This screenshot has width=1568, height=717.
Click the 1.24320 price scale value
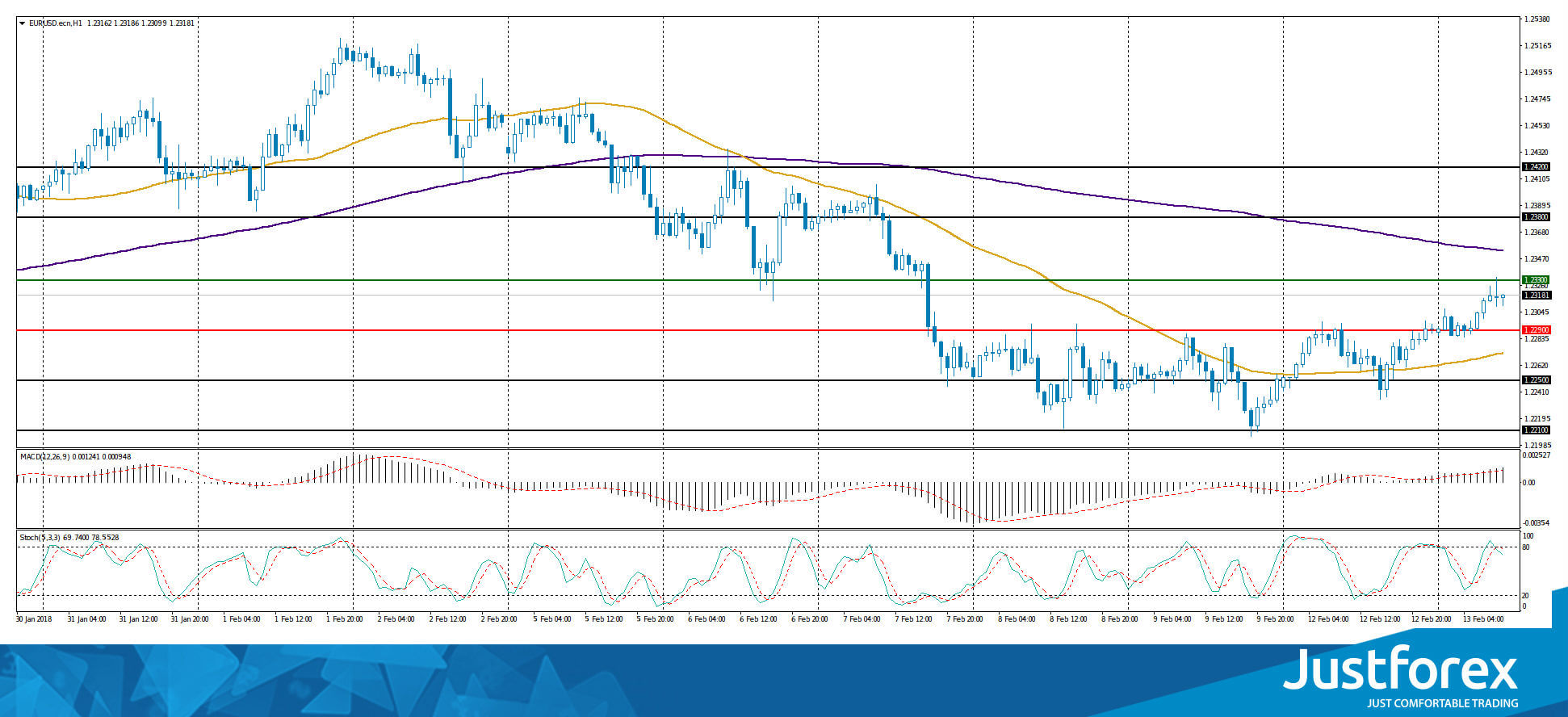coord(1537,153)
